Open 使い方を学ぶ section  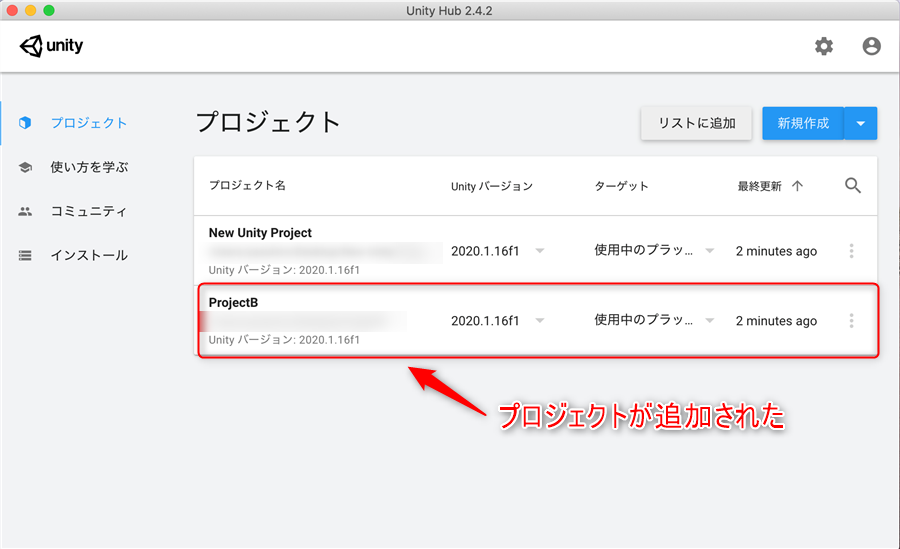89,167
